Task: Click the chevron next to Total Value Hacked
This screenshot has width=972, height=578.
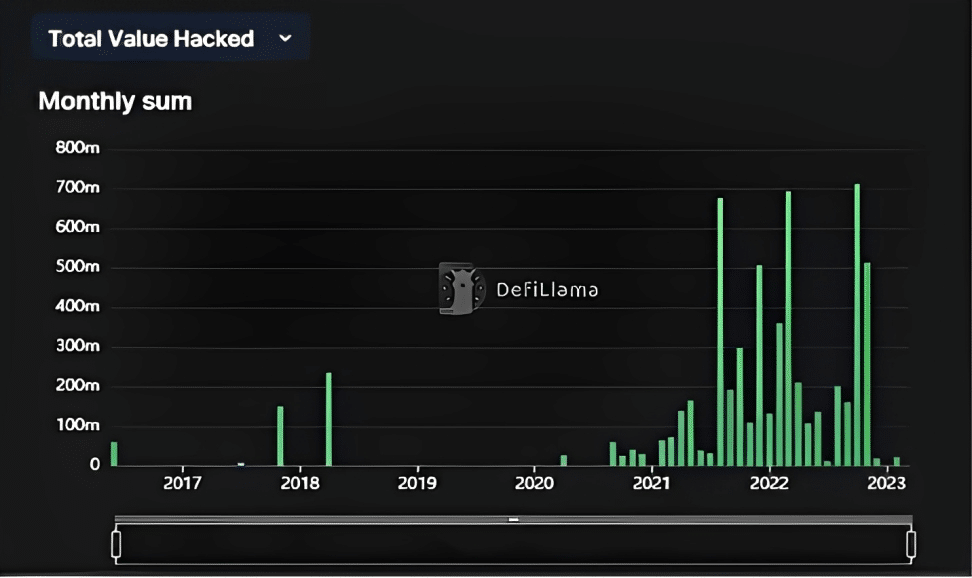Action: 285,38
